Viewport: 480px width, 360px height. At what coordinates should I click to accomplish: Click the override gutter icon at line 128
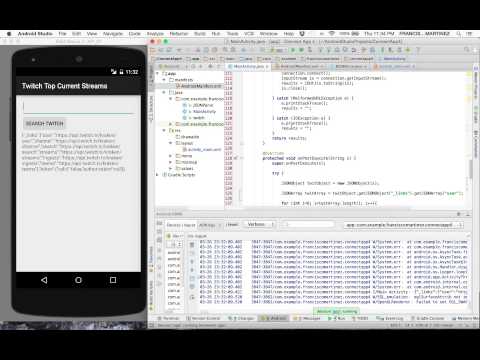pyautogui.click(x=235, y=158)
